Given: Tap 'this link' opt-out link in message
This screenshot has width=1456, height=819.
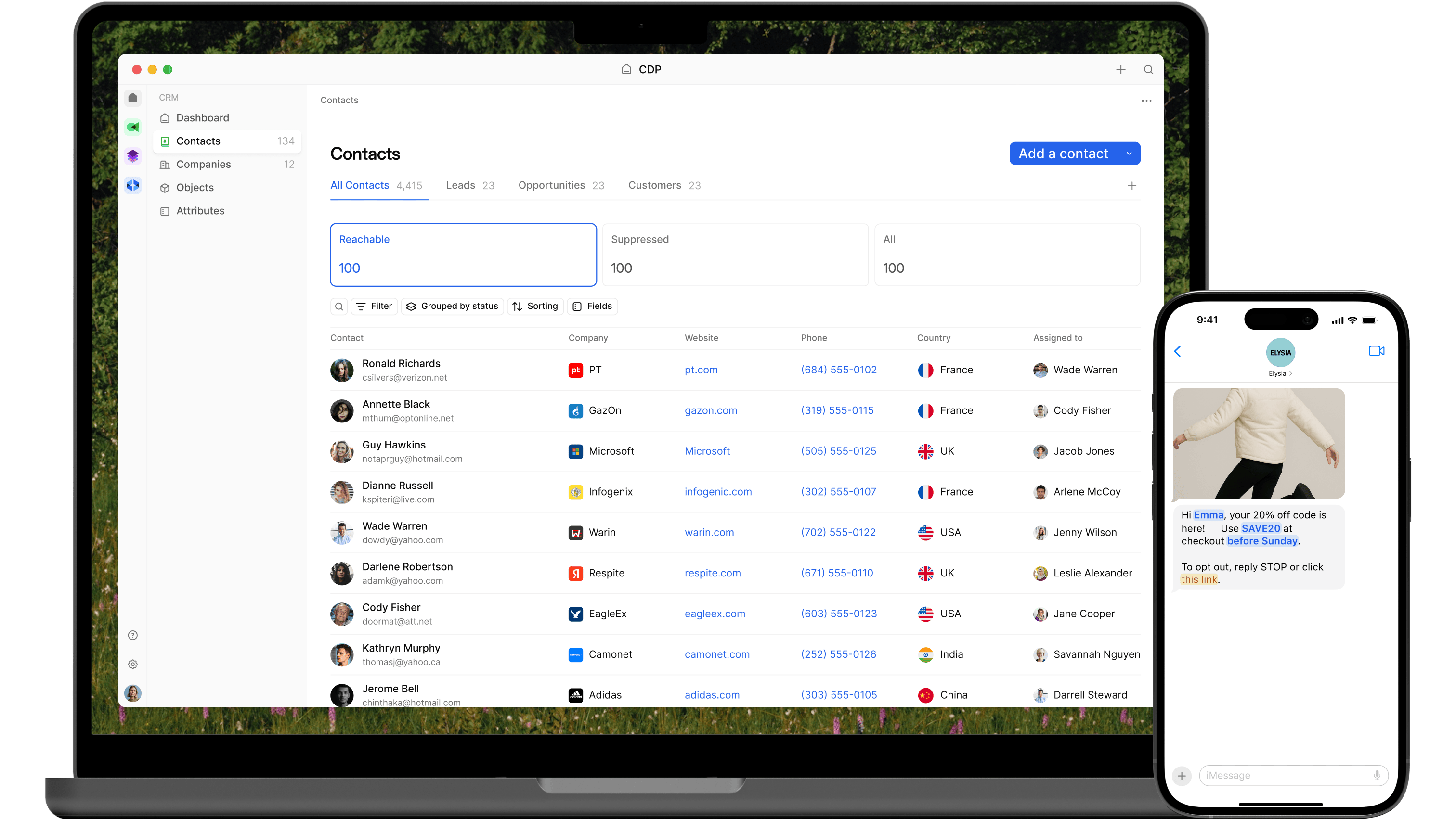Looking at the screenshot, I should click(x=1199, y=579).
